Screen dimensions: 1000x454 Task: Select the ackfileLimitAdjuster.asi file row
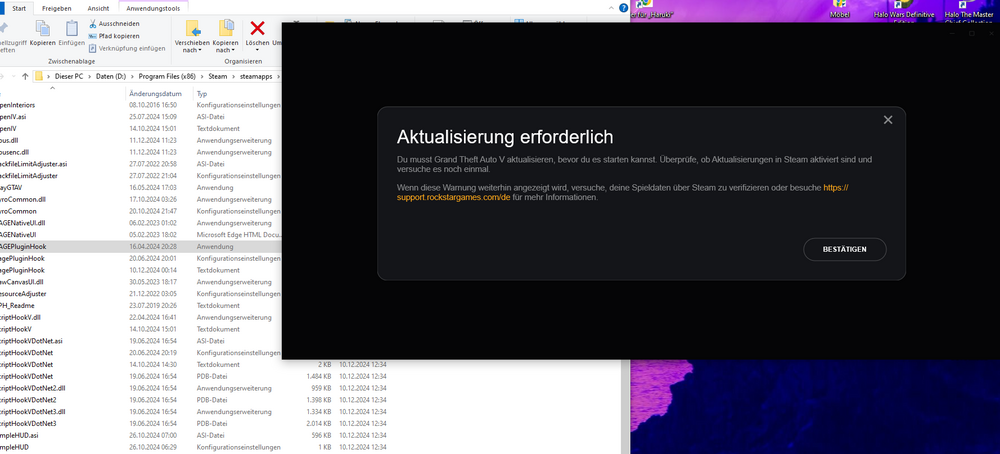(141, 164)
